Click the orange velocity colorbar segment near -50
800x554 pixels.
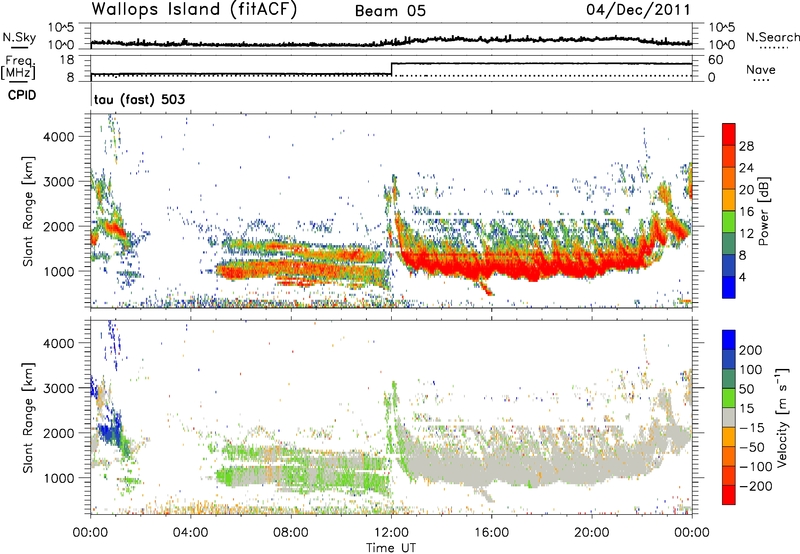pos(729,437)
